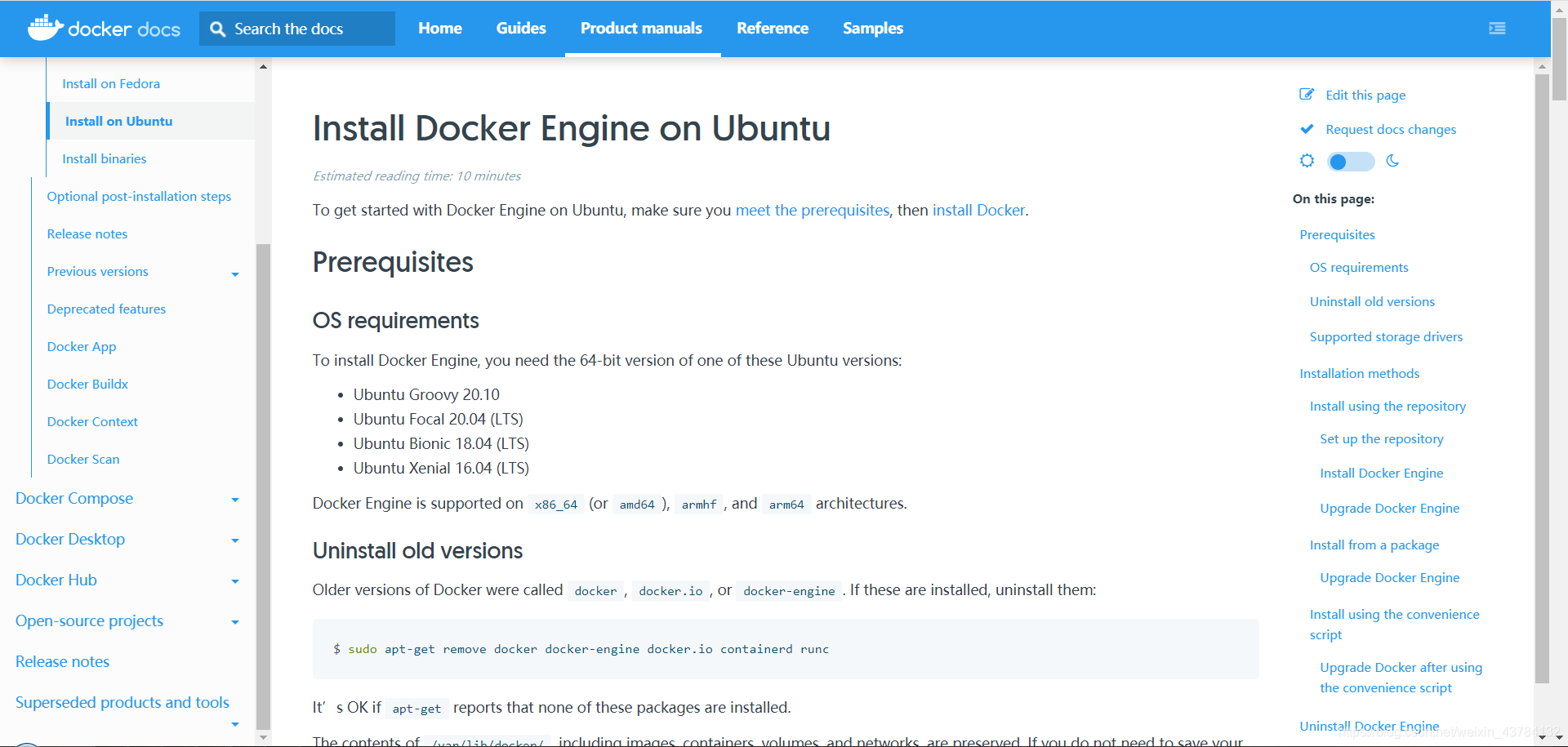Expand Open-source projects section arrow

(235, 622)
